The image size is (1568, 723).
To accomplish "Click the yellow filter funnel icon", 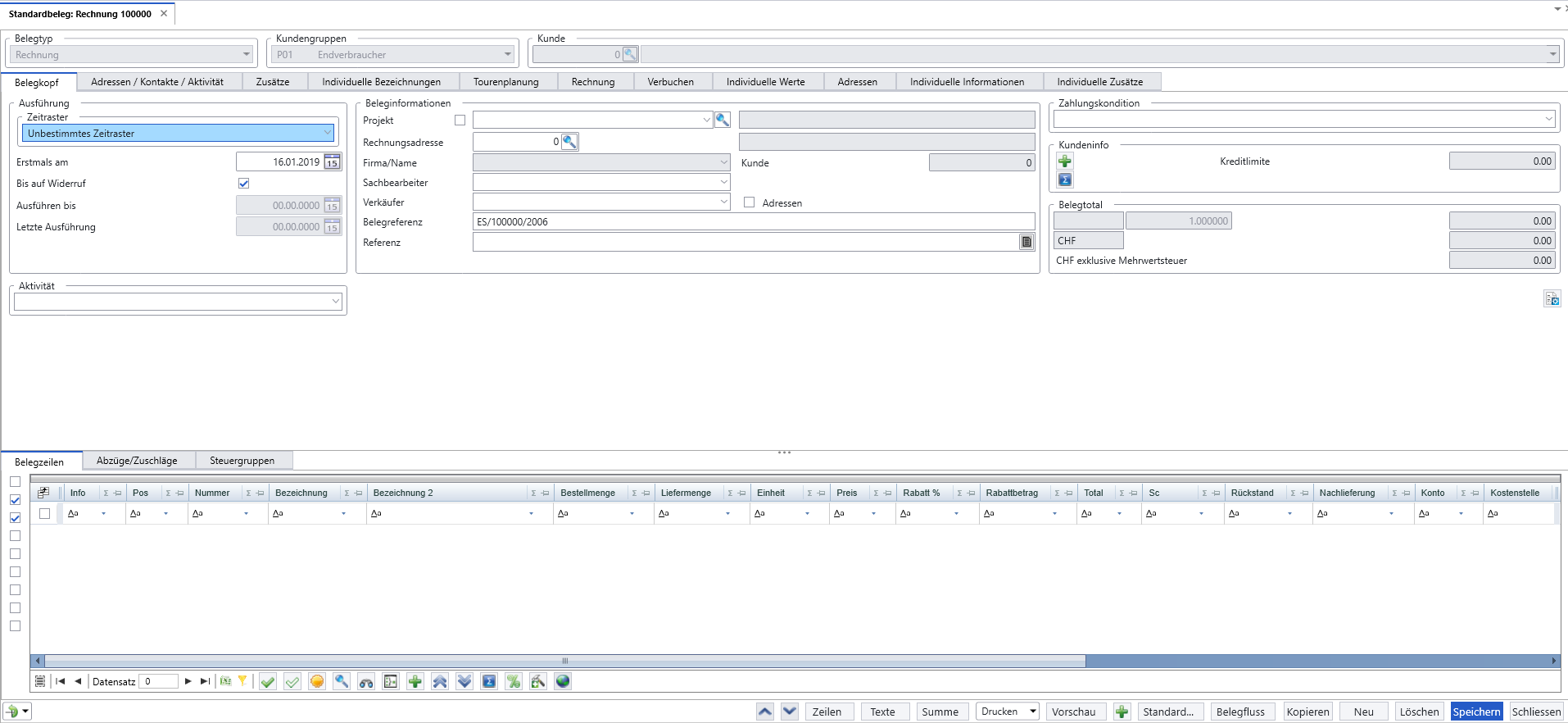I will tap(242, 680).
